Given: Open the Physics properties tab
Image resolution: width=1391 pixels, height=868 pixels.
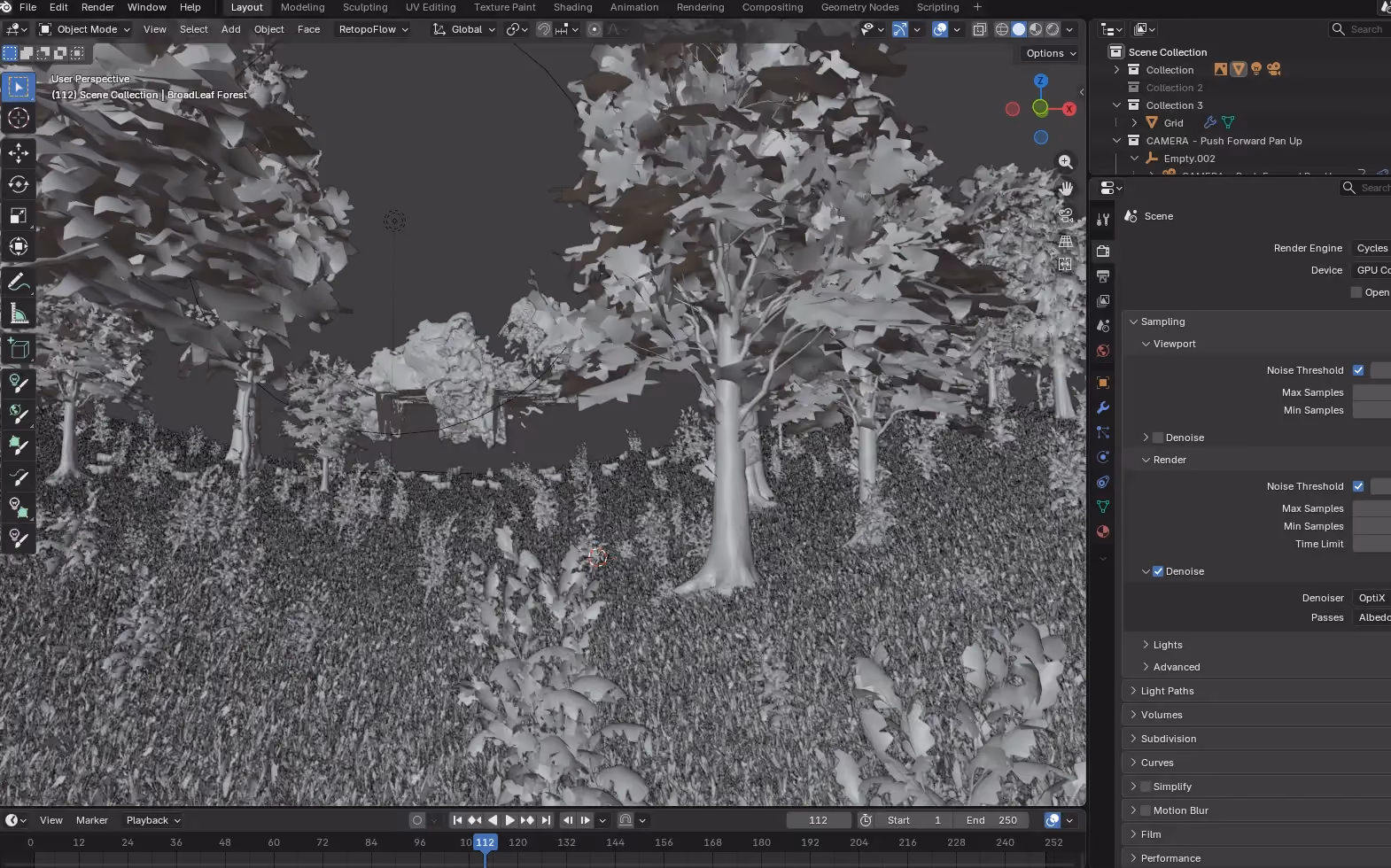Looking at the screenshot, I should tap(1103, 457).
